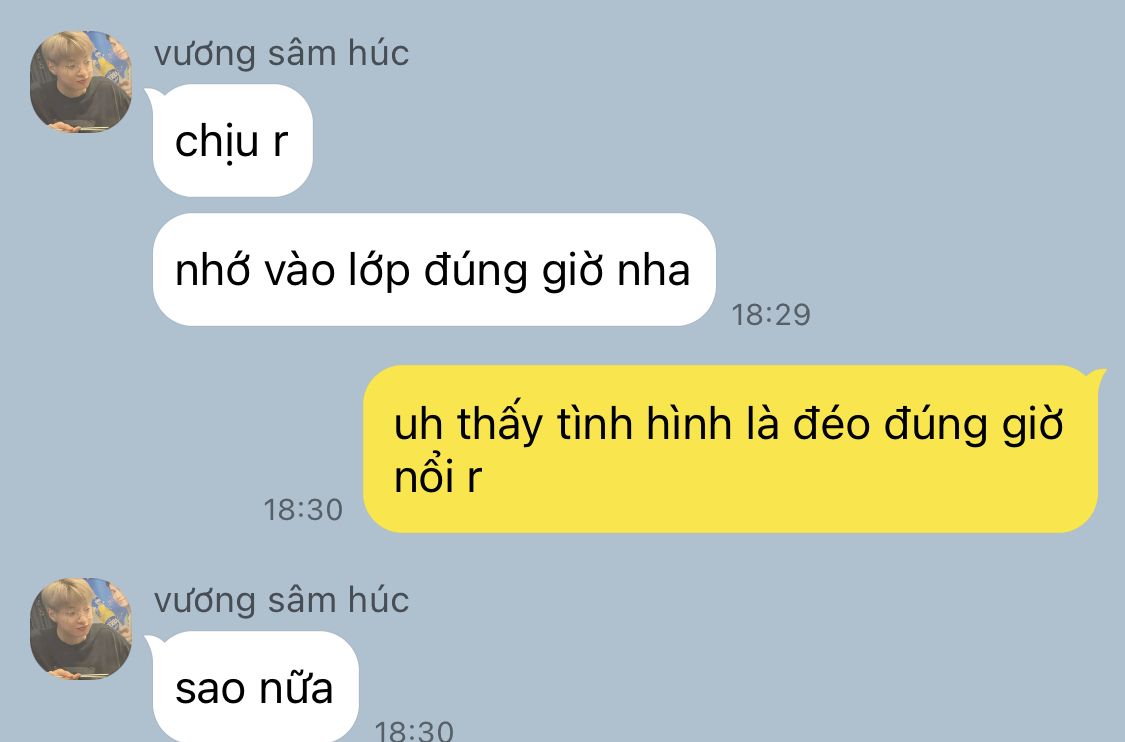Click "nổi r" on the yellow bubble's second line
Viewport: 1125px width, 742px height.
tap(438, 476)
